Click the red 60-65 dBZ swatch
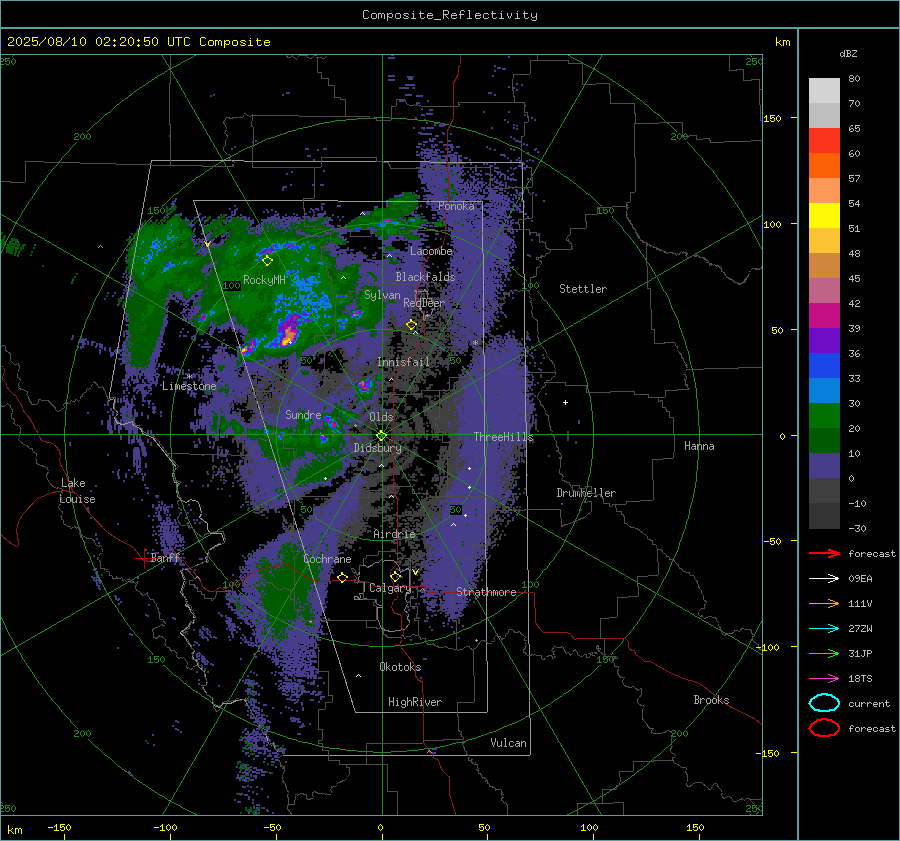This screenshot has width=900, height=841. (824, 141)
